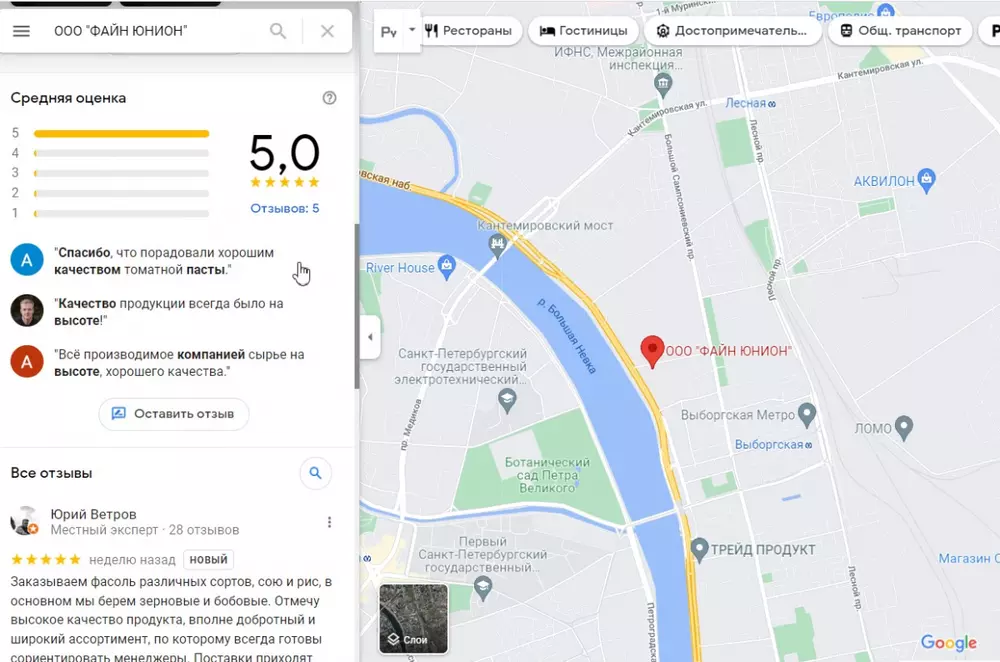Click the red ООО "ФАЙН ЮНИОН" map pin
This screenshot has width=1000, height=662.
pyautogui.click(x=652, y=351)
